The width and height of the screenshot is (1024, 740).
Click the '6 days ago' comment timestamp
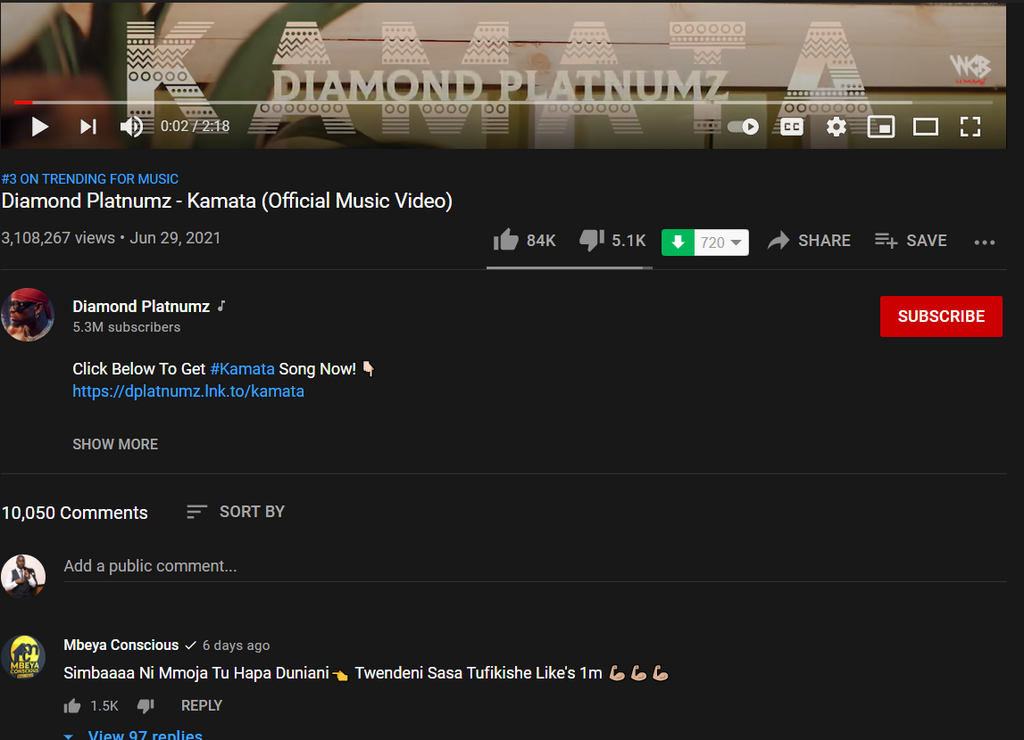[x=236, y=645]
